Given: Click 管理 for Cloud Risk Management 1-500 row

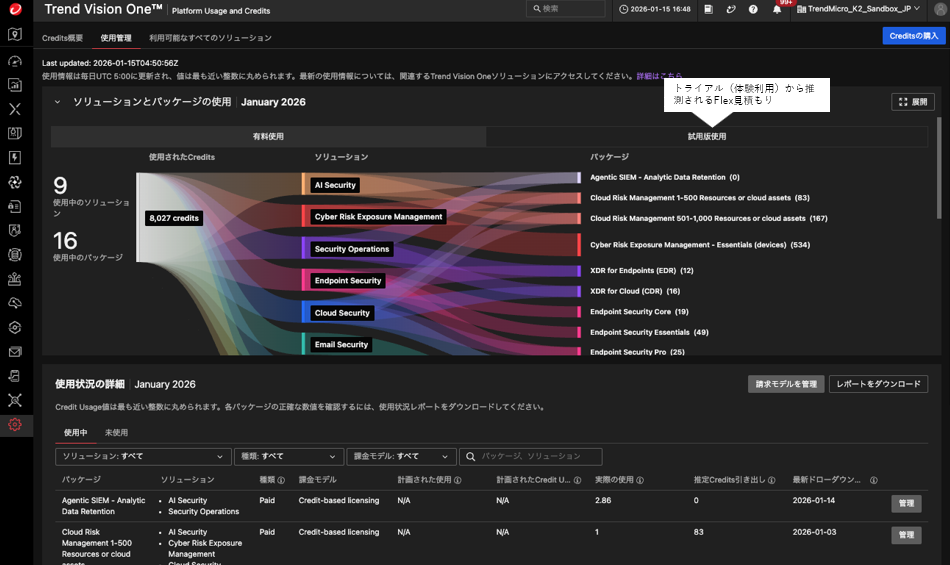Looking at the screenshot, I should [x=906, y=535].
